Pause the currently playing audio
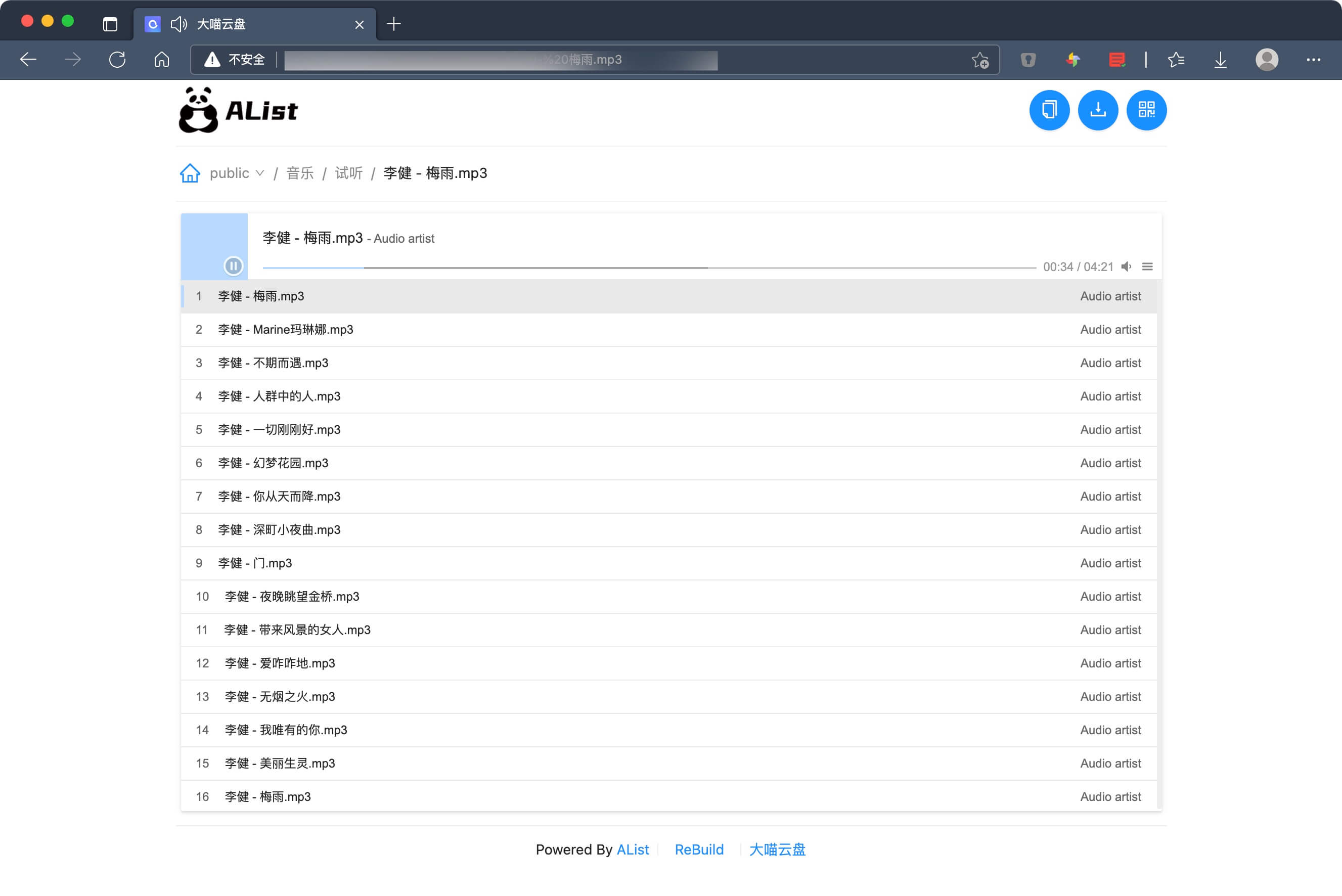The image size is (1342, 896). click(x=233, y=266)
